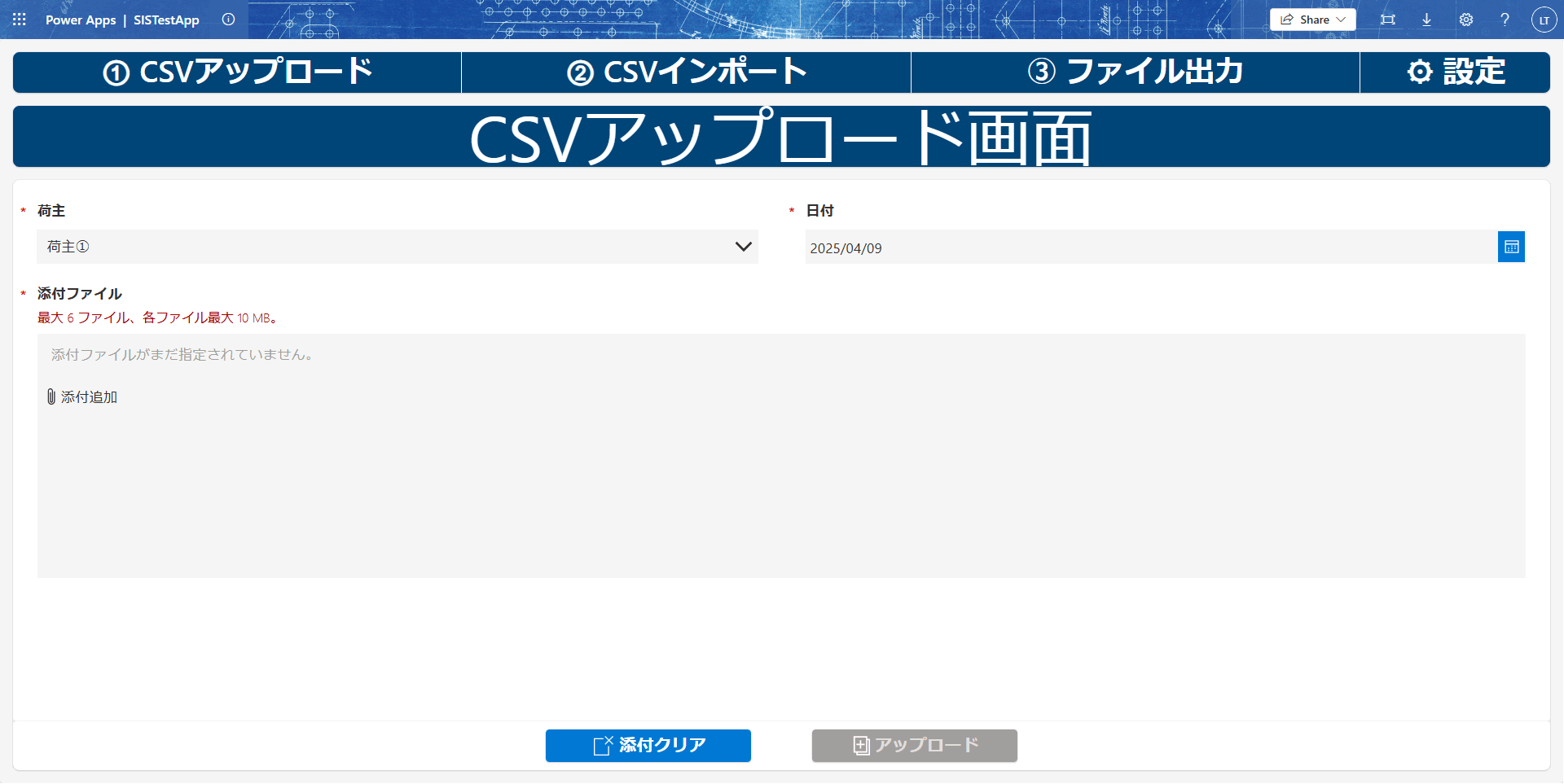Open the 設定 settings tab
Viewport: 1564px width, 784px height.
coord(1455,72)
